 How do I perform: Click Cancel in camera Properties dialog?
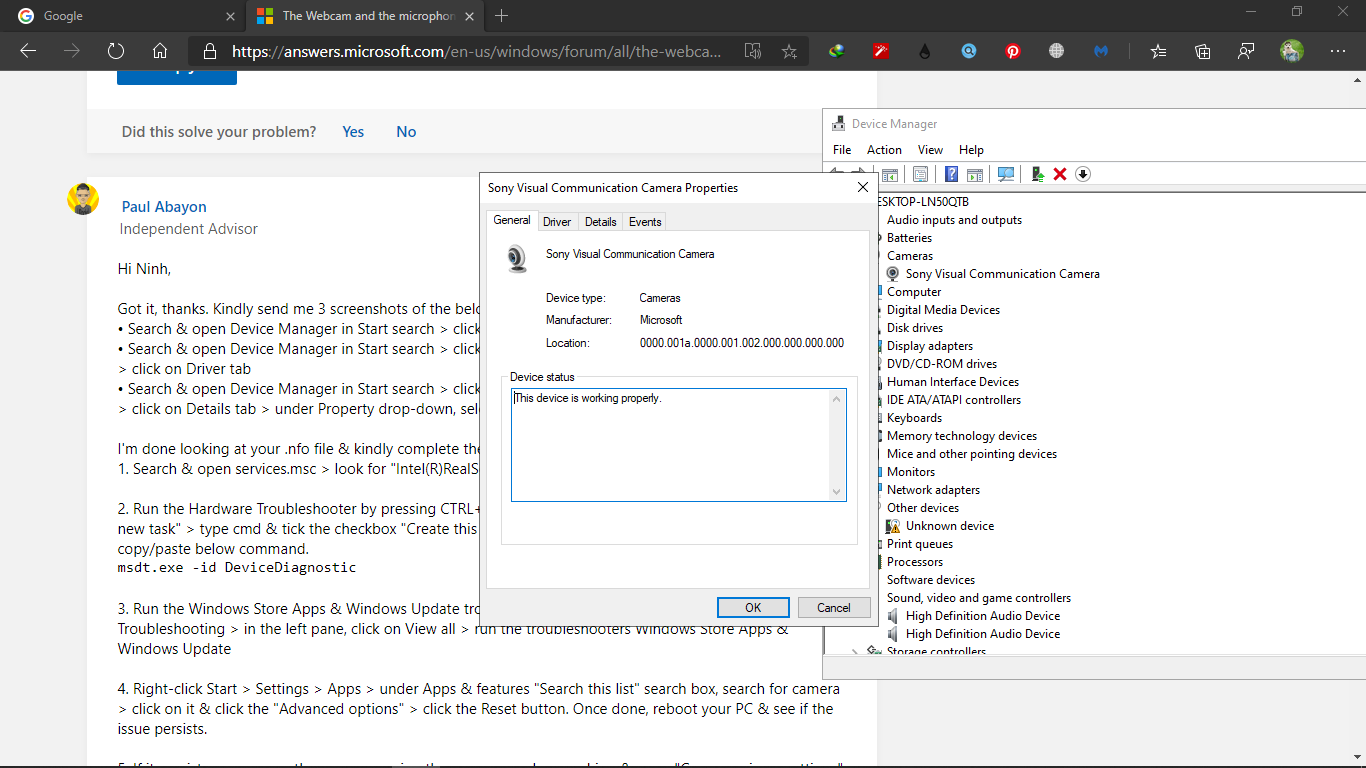pos(833,607)
